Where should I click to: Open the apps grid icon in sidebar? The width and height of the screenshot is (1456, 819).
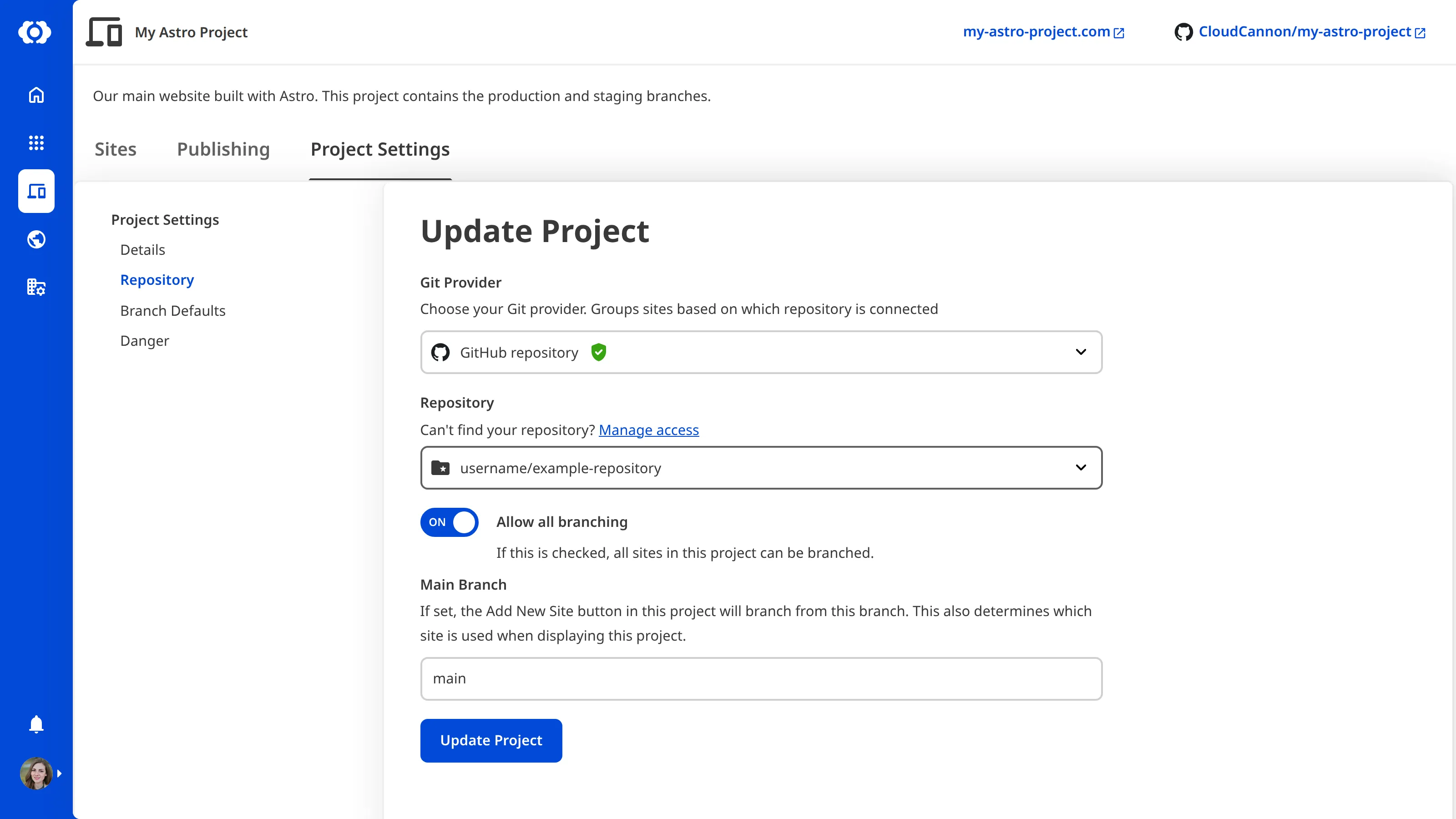[36, 143]
